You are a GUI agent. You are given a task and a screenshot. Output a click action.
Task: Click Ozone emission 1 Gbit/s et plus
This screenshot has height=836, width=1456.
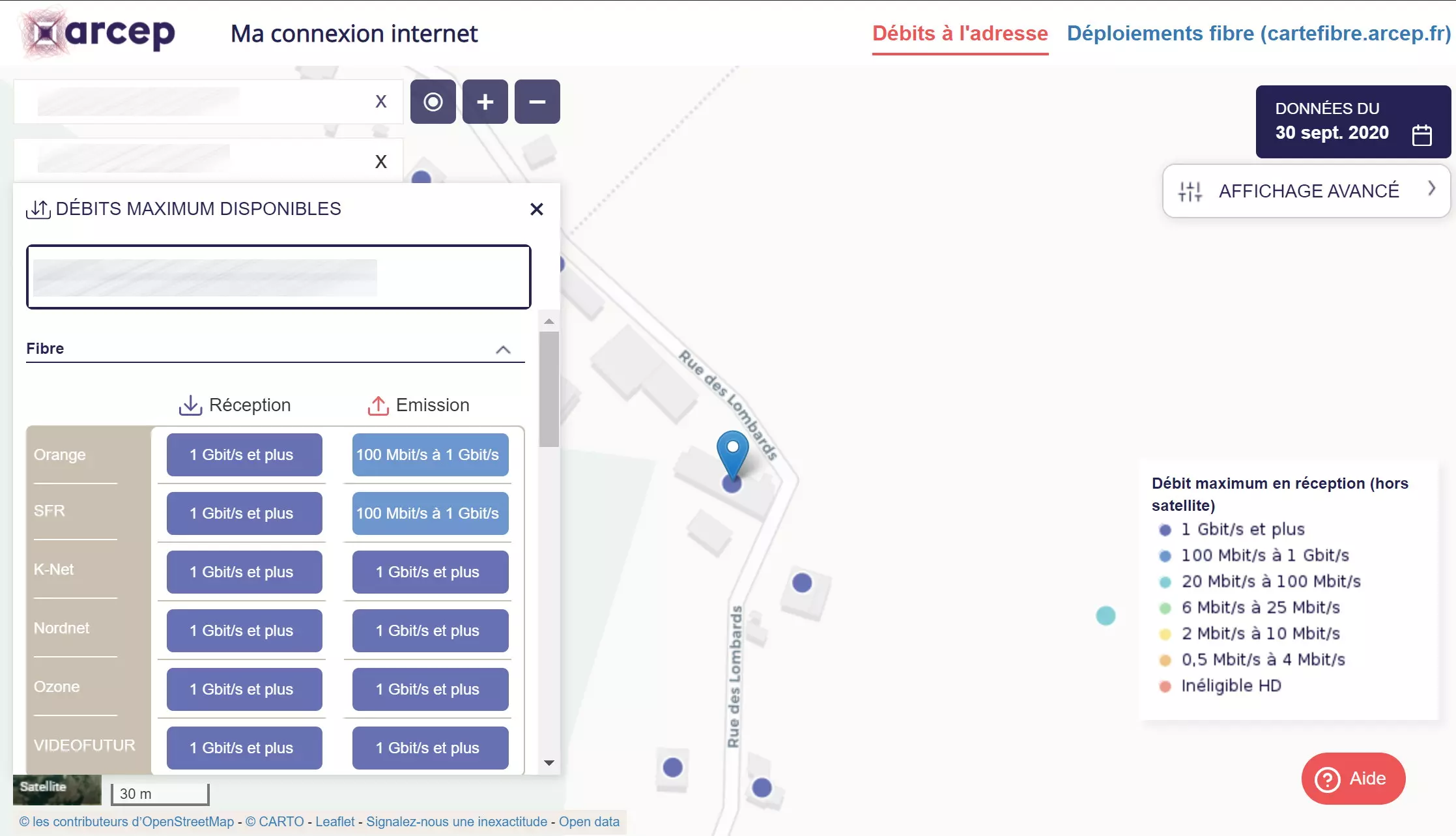tap(431, 689)
